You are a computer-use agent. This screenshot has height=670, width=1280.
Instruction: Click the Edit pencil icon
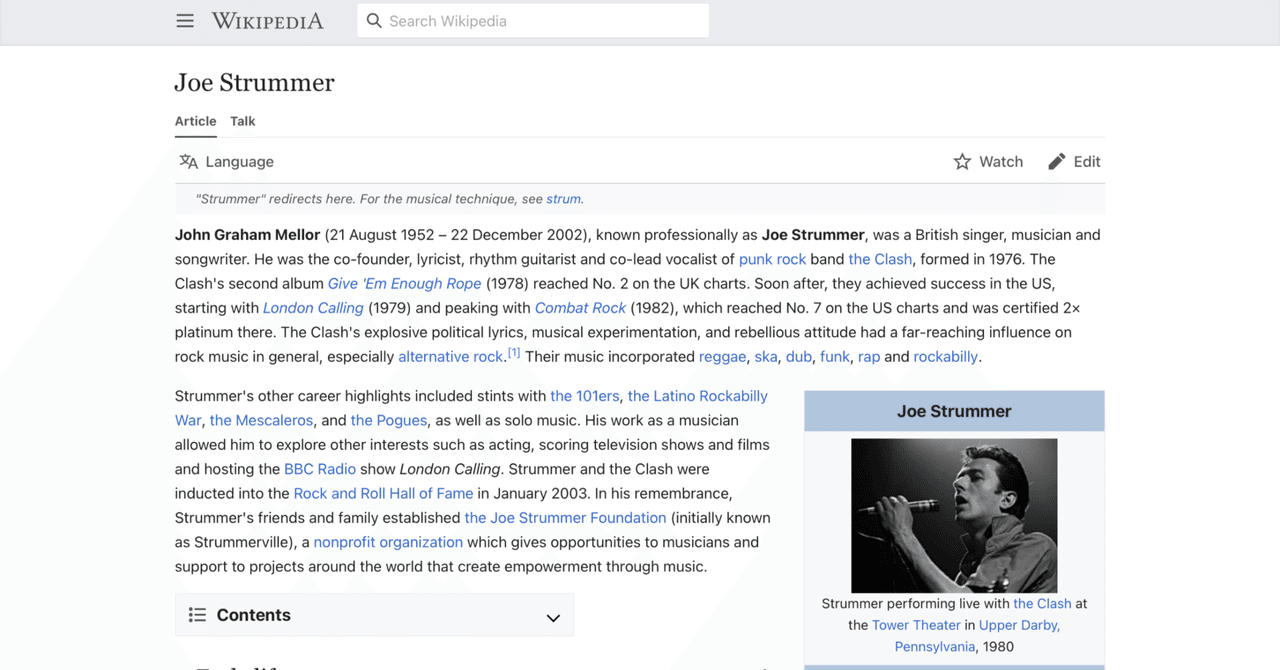pos(1057,161)
